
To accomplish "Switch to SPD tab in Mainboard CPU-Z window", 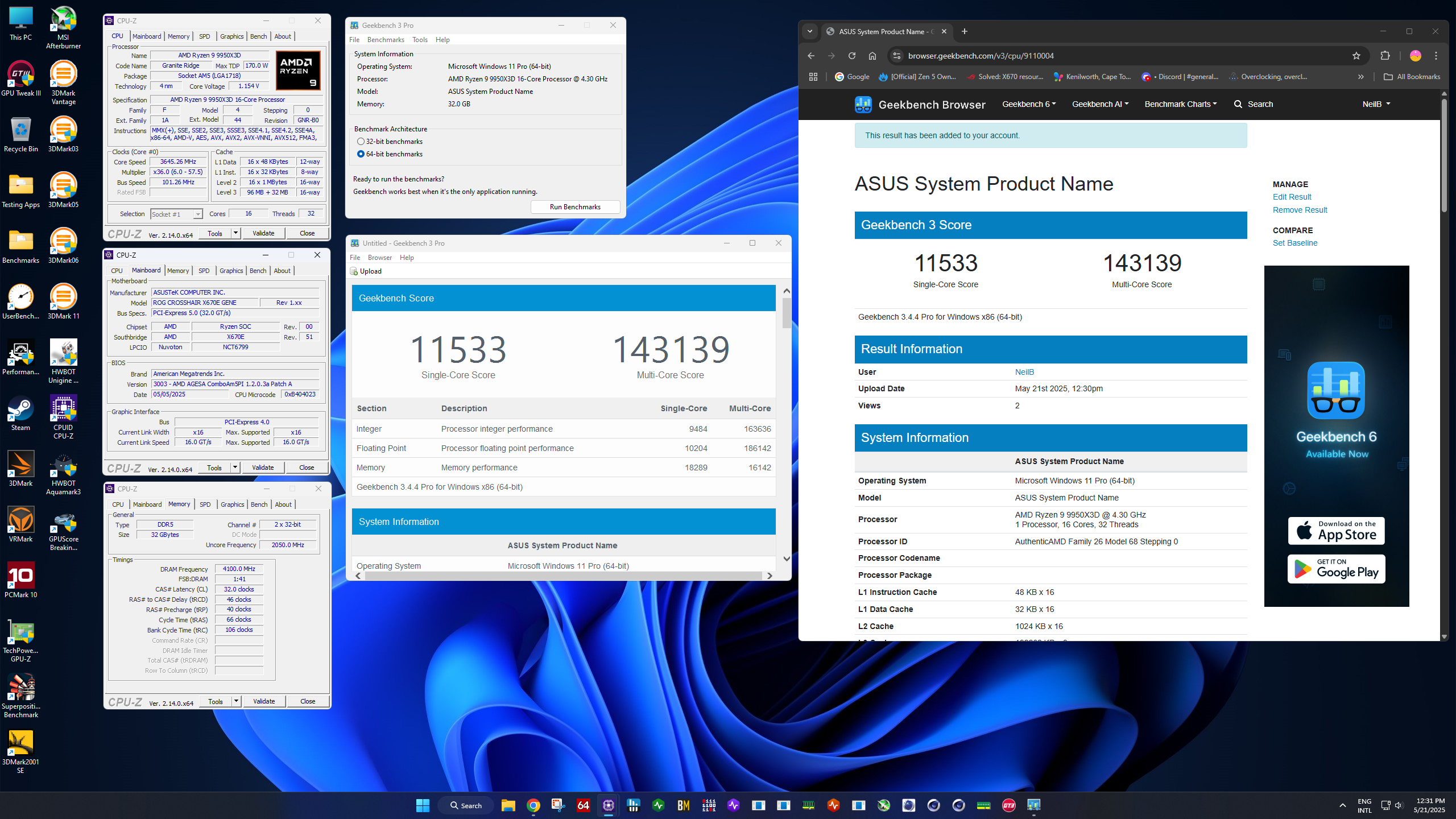I will click(204, 271).
